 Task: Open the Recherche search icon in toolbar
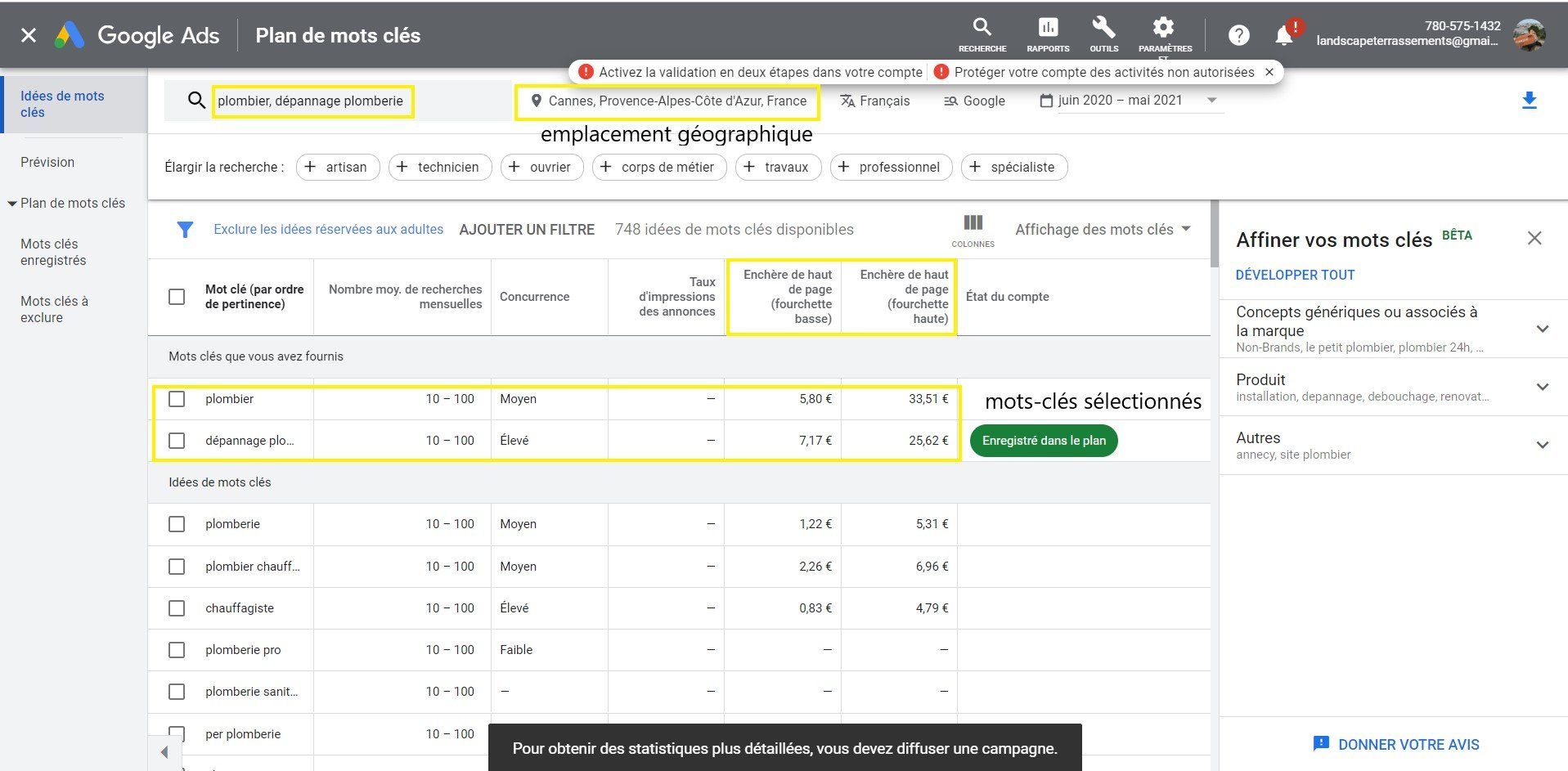(981, 27)
